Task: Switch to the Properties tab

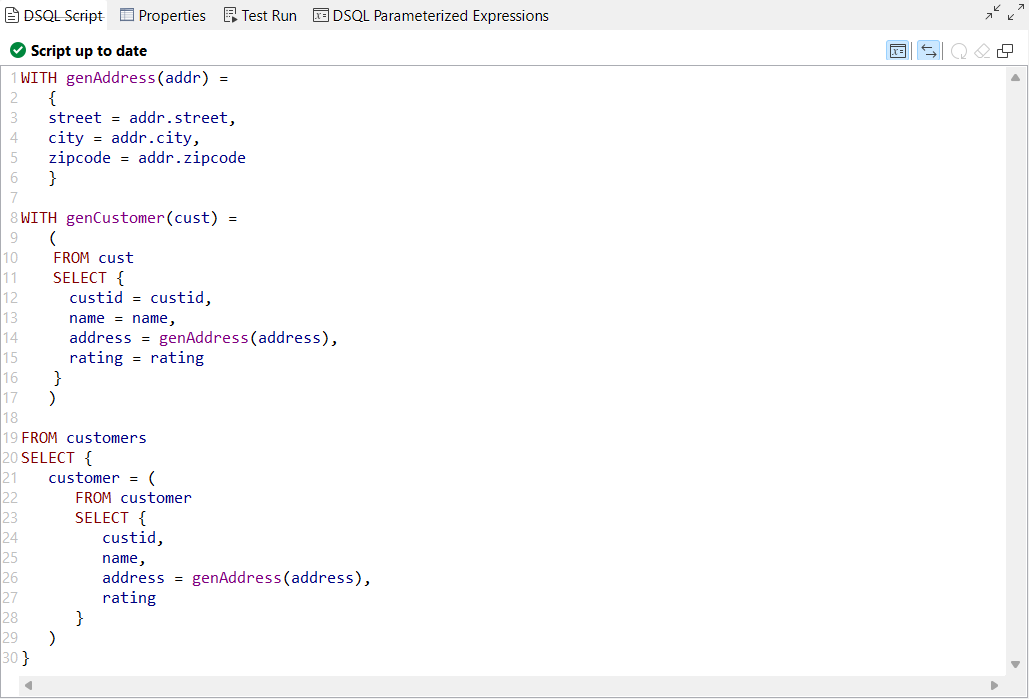Action: click(x=166, y=15)
